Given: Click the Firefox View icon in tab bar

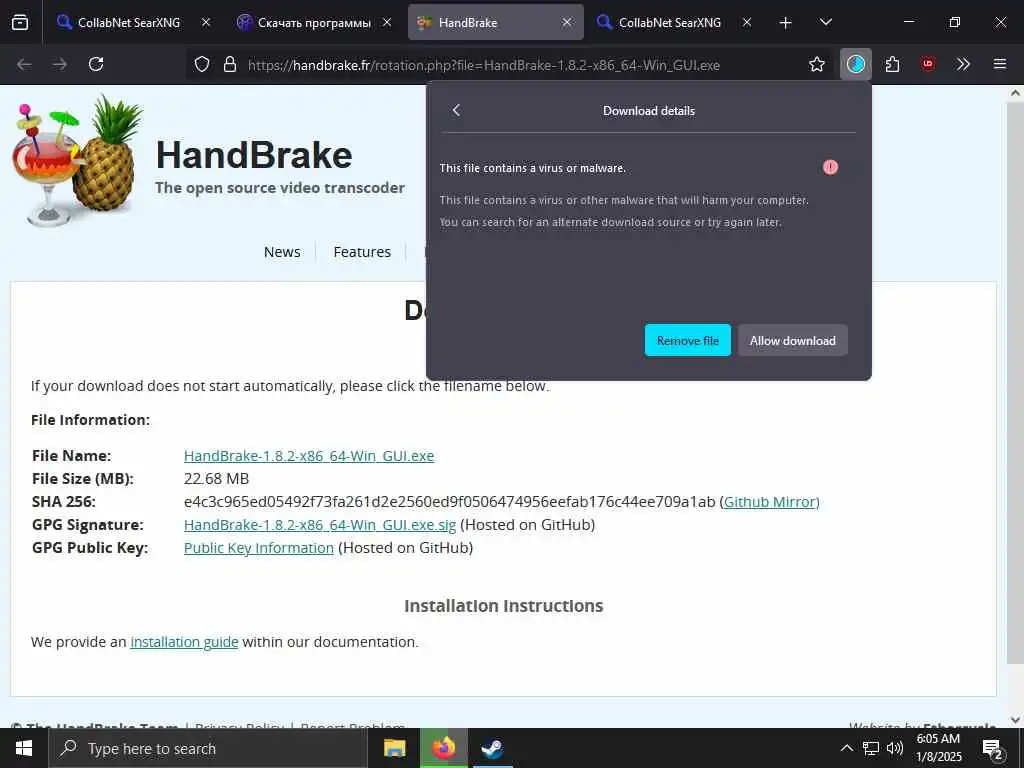Looking at the screenshot, I should (20, 22).
